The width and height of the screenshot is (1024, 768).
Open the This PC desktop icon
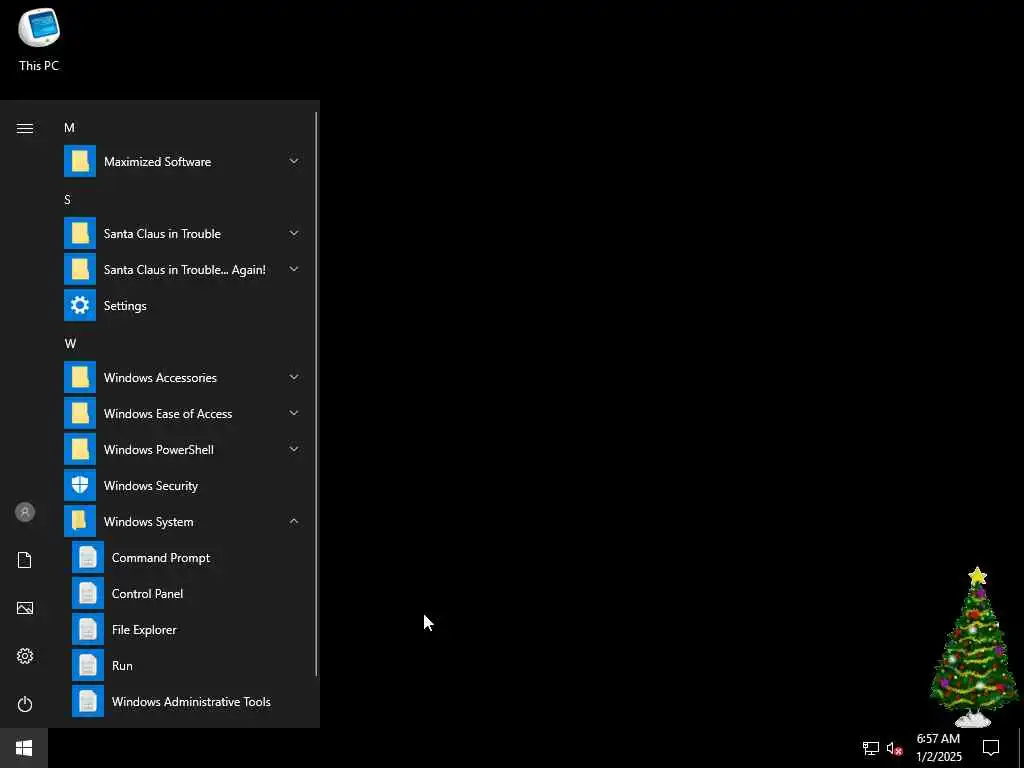click(39, 39)
